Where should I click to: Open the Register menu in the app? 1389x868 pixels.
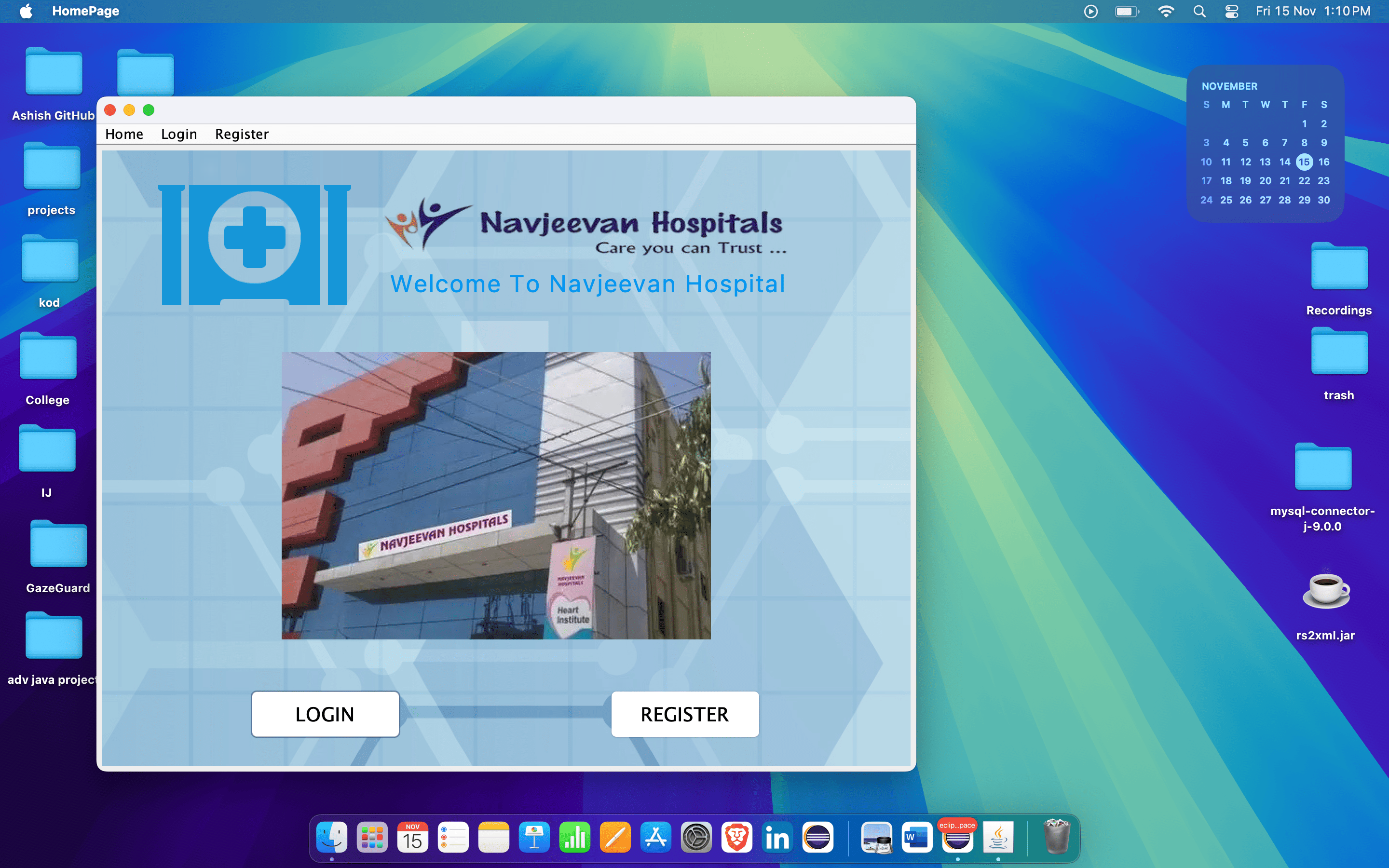(242, 134)
